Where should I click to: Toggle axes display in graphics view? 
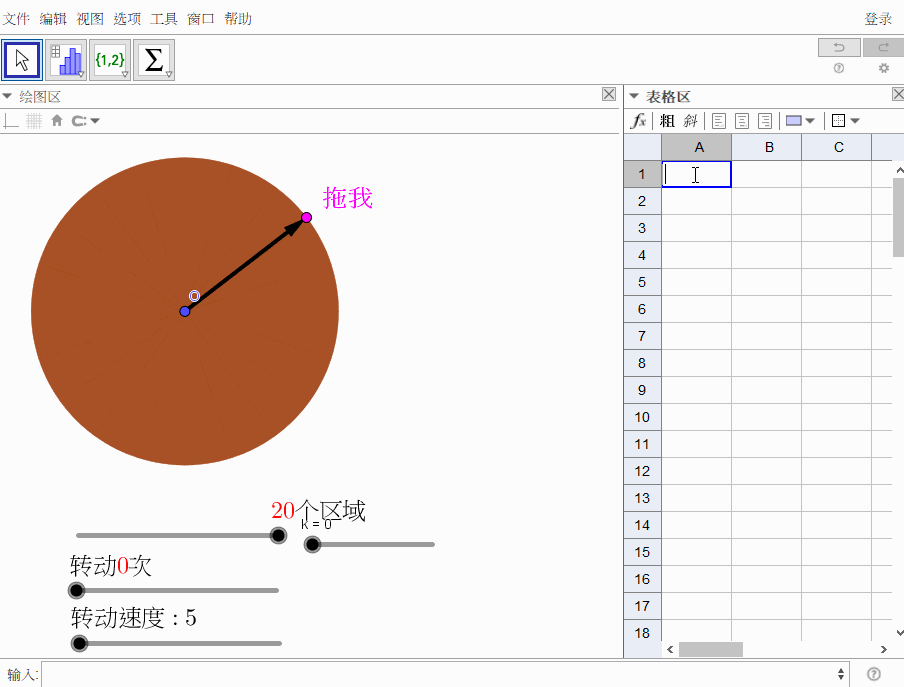[x=12, y=121]
